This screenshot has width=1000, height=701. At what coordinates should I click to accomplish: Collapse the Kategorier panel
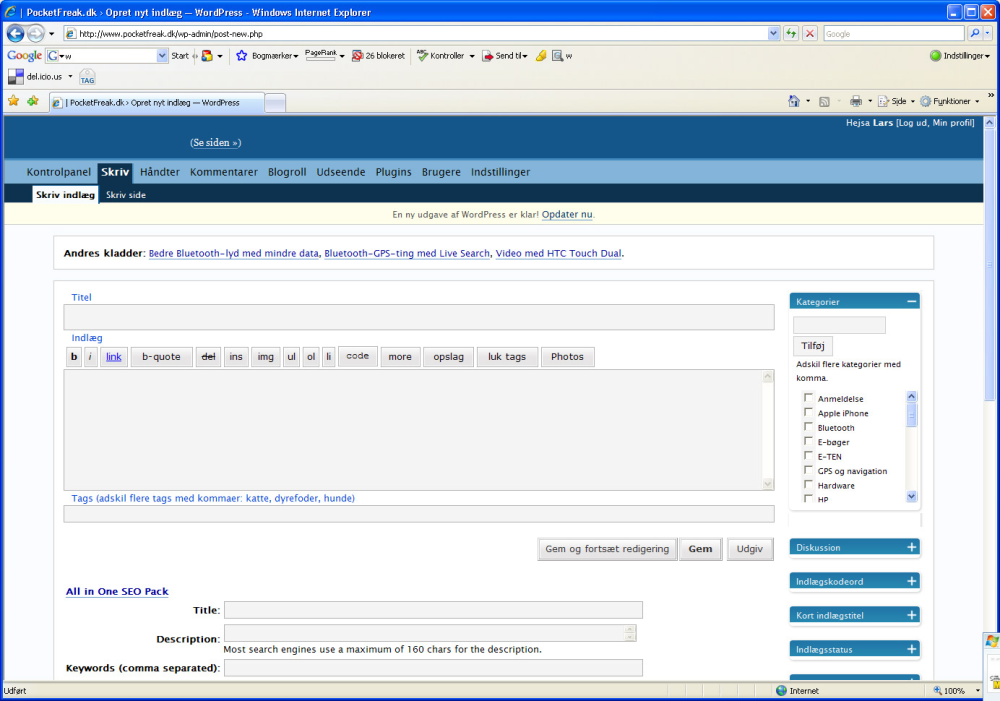(911, 301)
